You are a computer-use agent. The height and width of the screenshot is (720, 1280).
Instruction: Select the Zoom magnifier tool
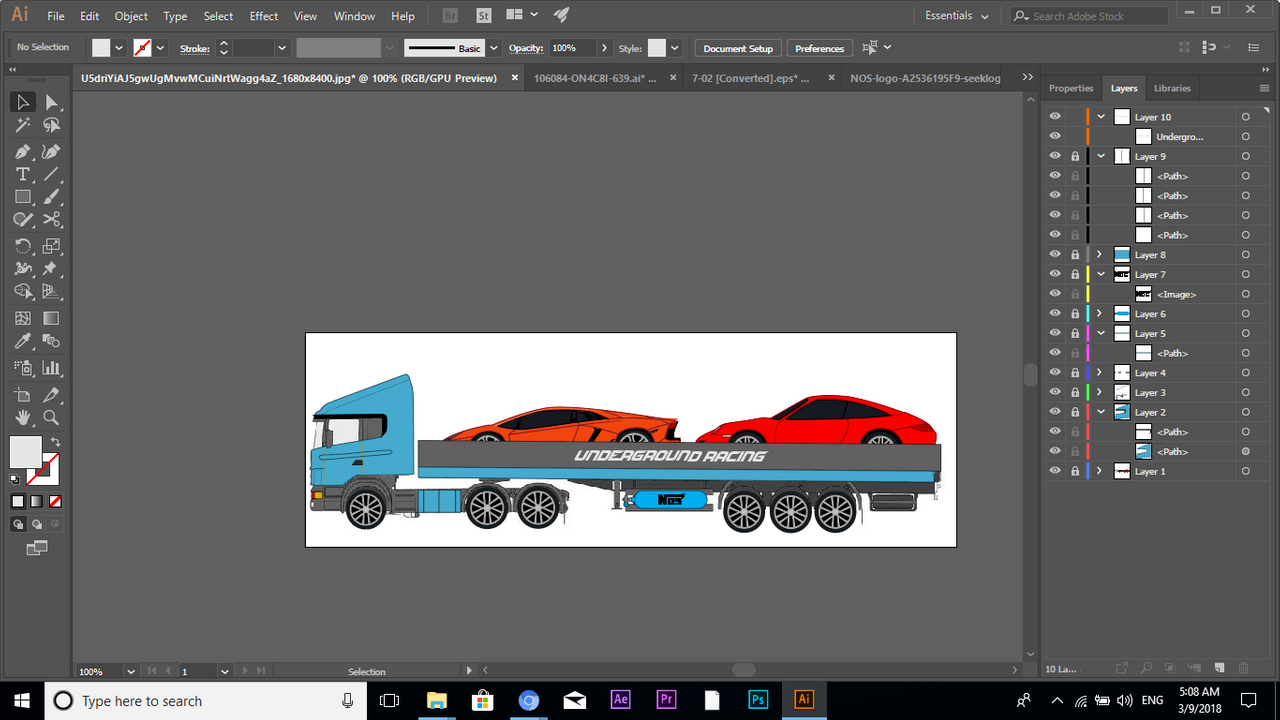pos(52,418)
